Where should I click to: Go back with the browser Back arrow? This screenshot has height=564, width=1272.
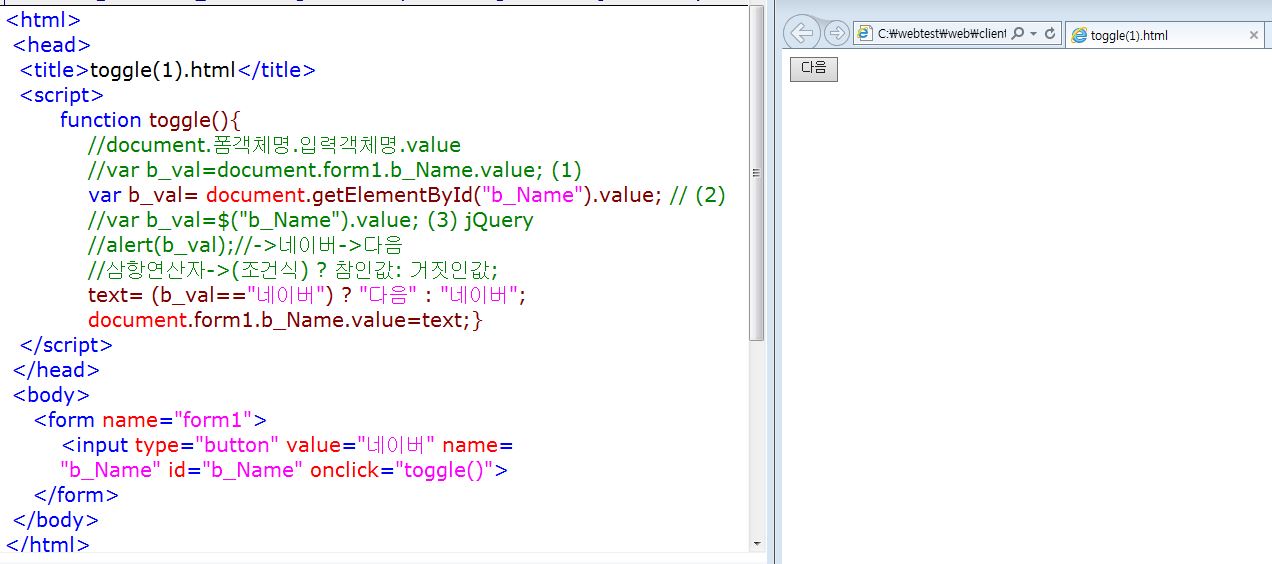tap(802, 33)
